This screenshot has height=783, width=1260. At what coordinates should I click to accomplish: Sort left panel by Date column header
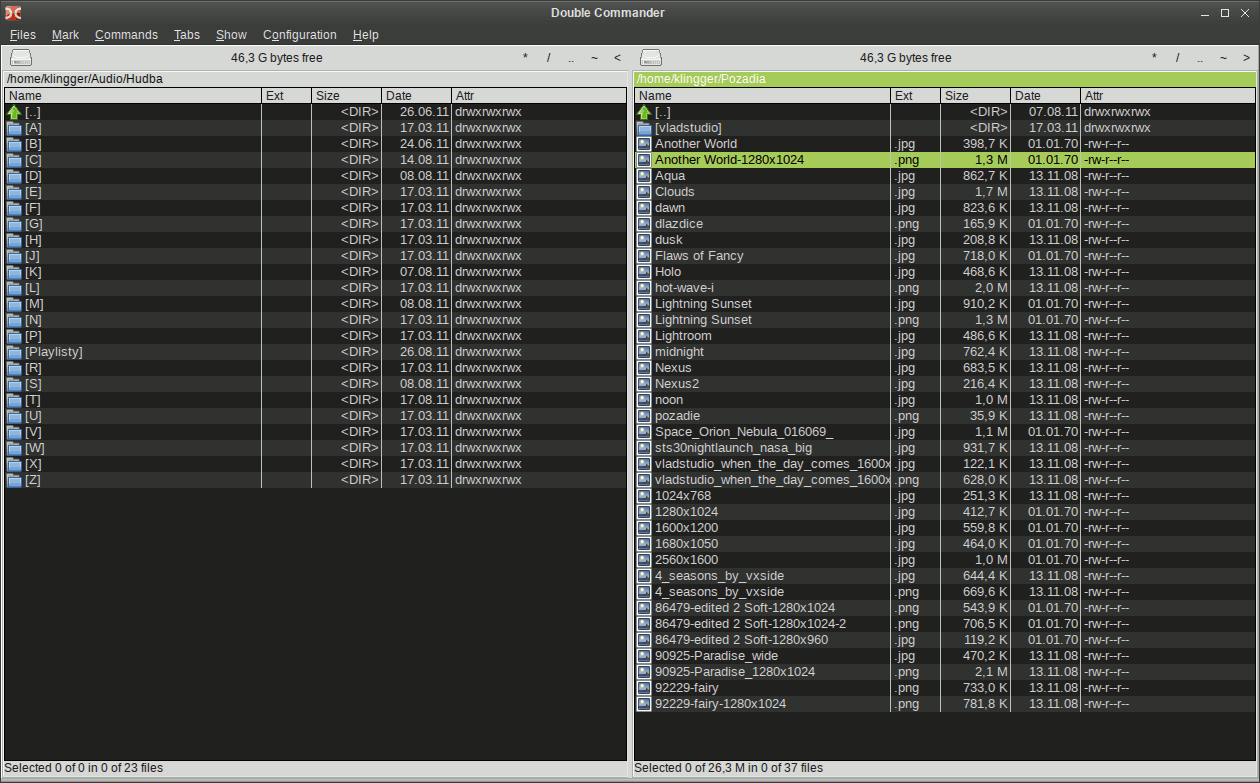point(417,96)
